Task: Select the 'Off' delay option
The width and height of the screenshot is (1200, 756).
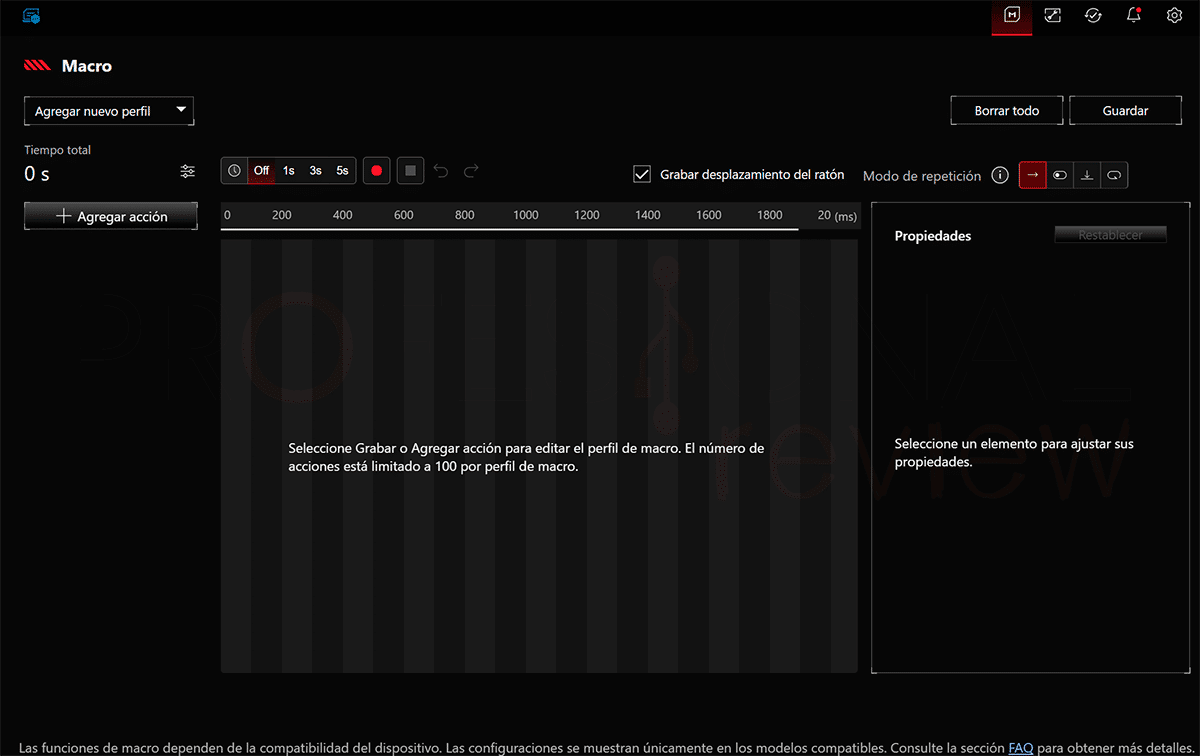Action: tap(261, 171)
